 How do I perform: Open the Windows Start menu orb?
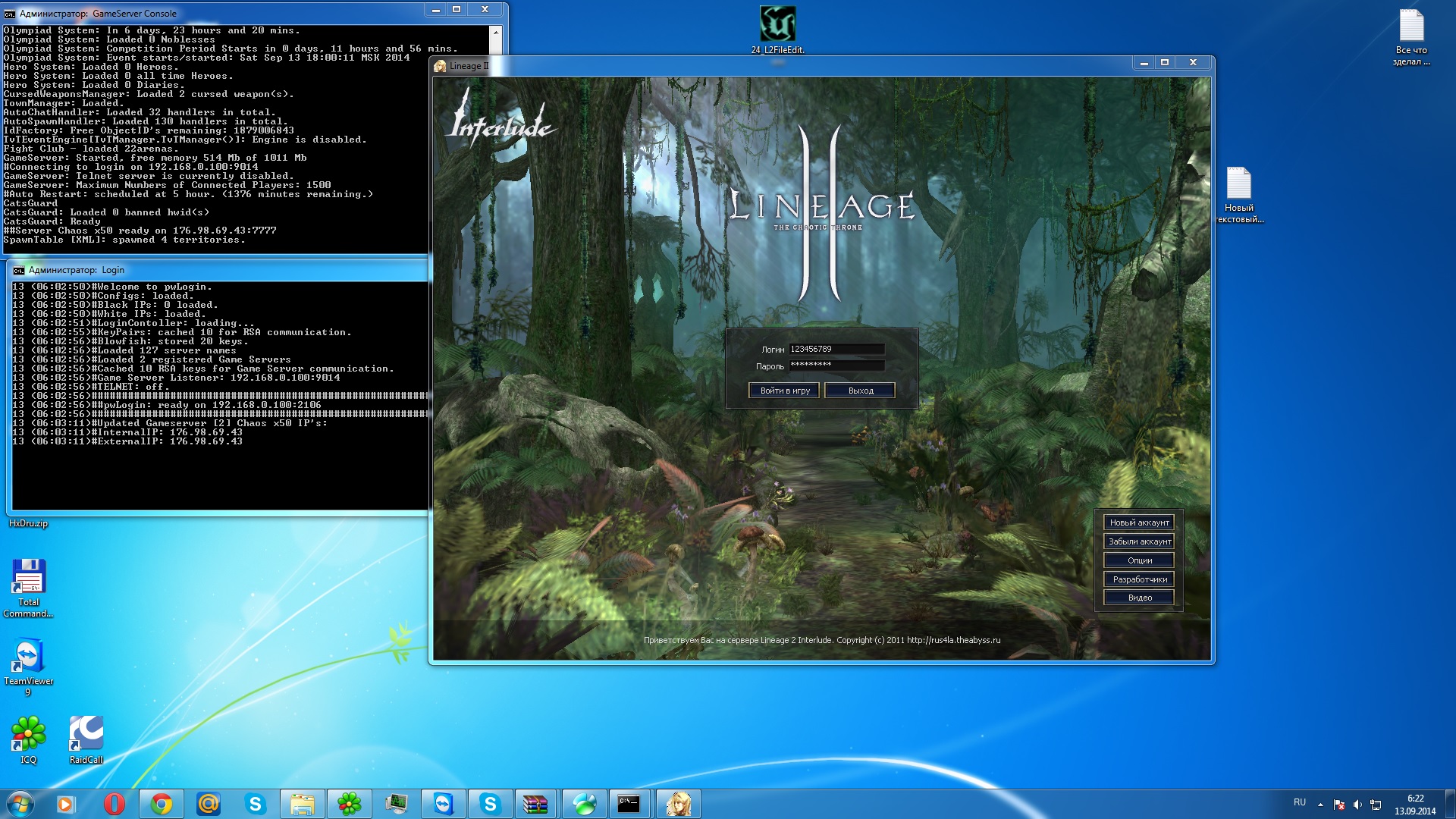pyautogui.click(x=20, y=804)
